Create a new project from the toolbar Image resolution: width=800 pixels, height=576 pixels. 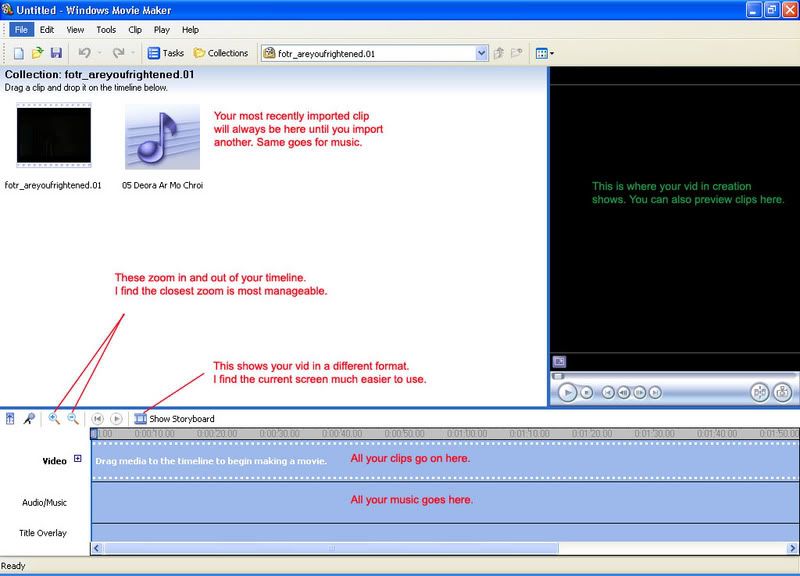point(18,53)
